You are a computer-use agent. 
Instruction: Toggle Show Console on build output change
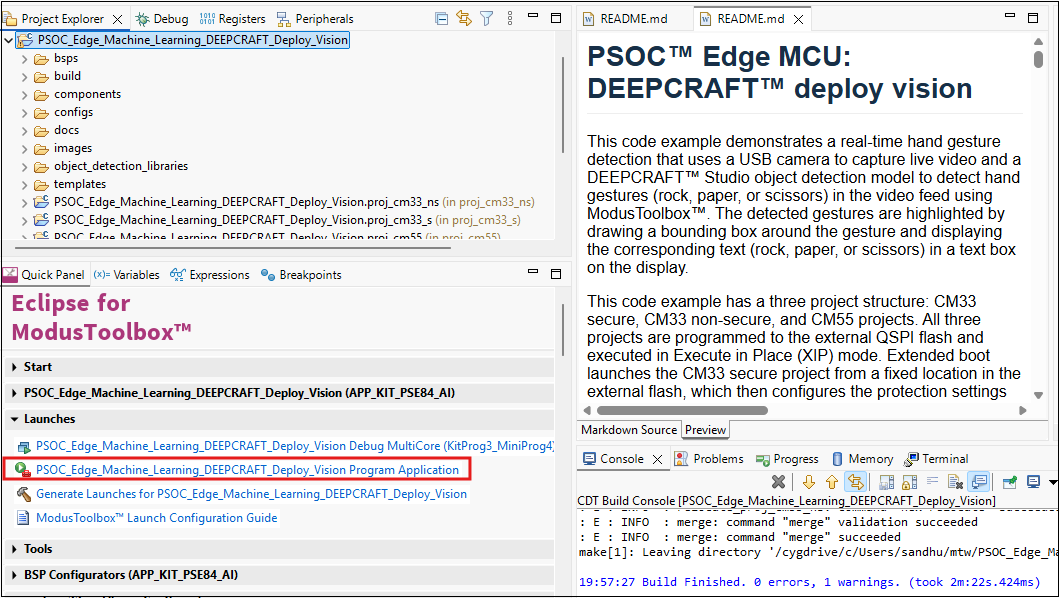coord(979,483)
